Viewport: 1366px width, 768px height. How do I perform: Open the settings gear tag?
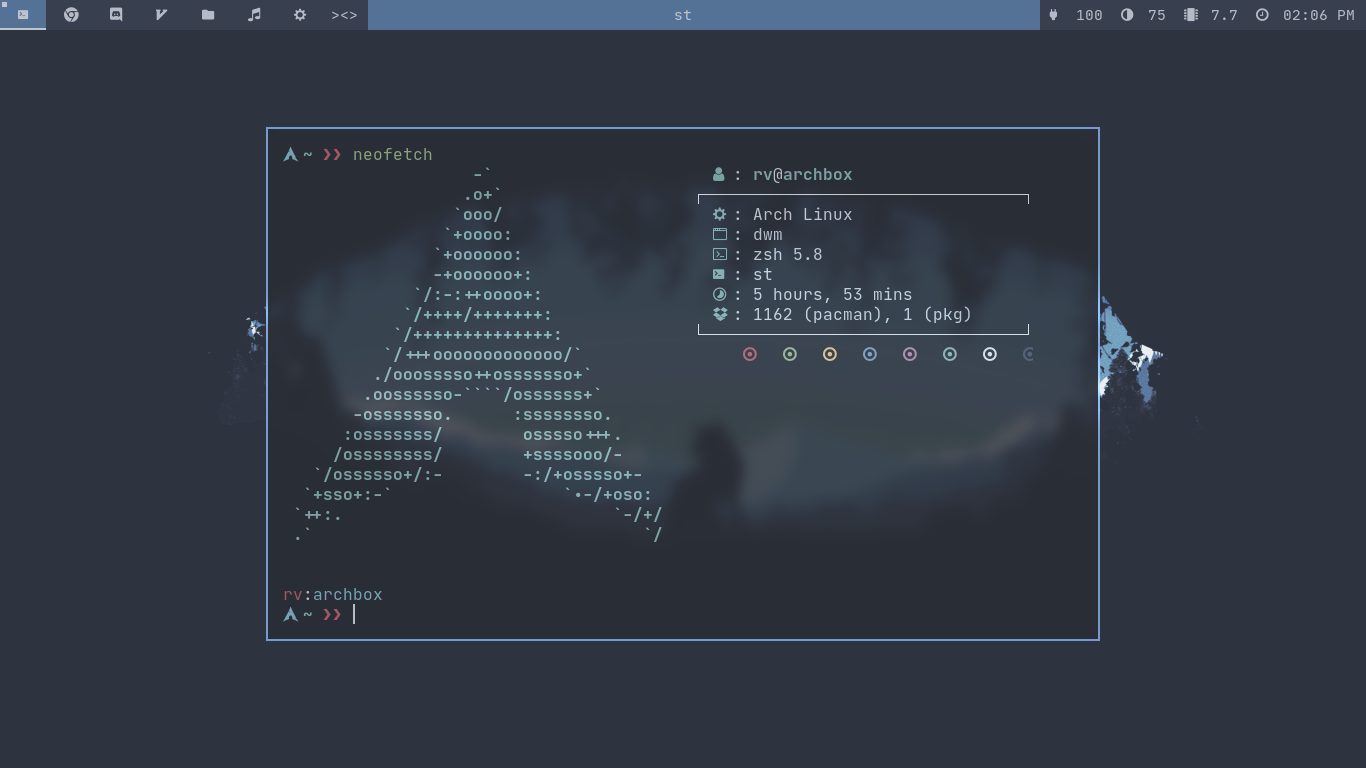pyautogui.click(x=300, y=15)
